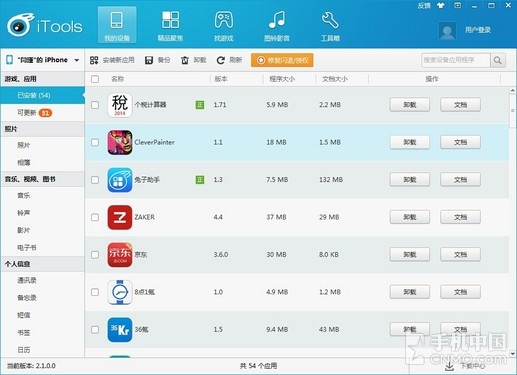Uninstall 8点1氪 with its 卸载 button
Viewport: 517px width, 375px height.
click(410, 292)
